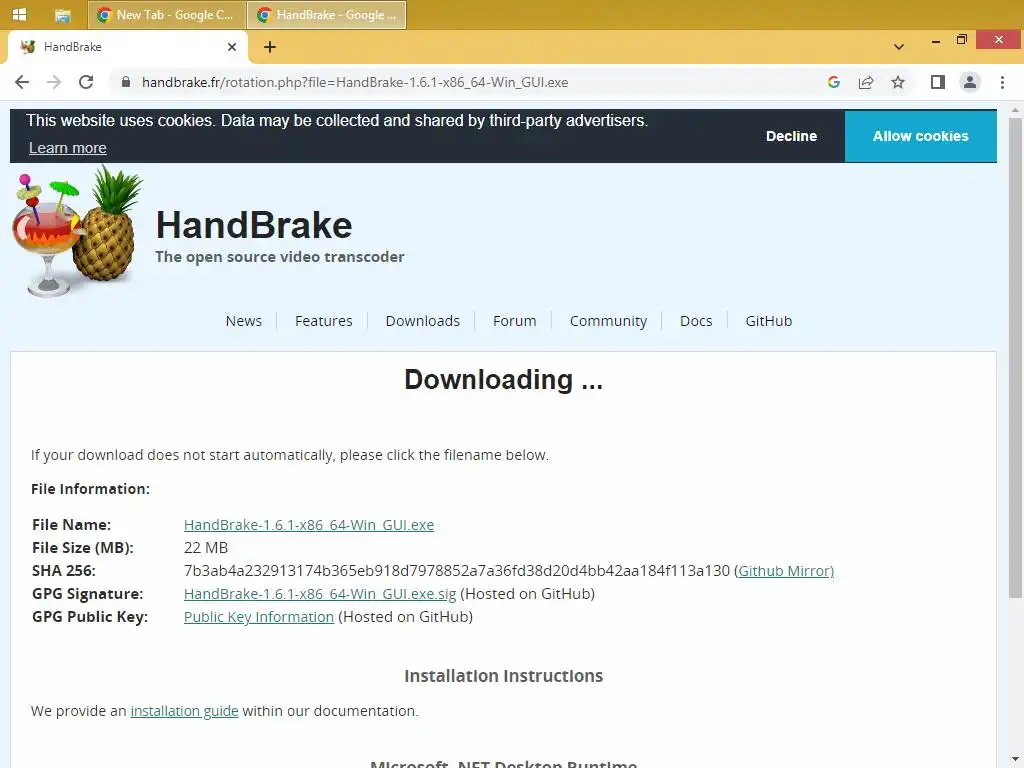Click the page vertical scrollbar thumb
Image resolution: width=1024 pixels, height=768 pixels.
click(1015, 358)
